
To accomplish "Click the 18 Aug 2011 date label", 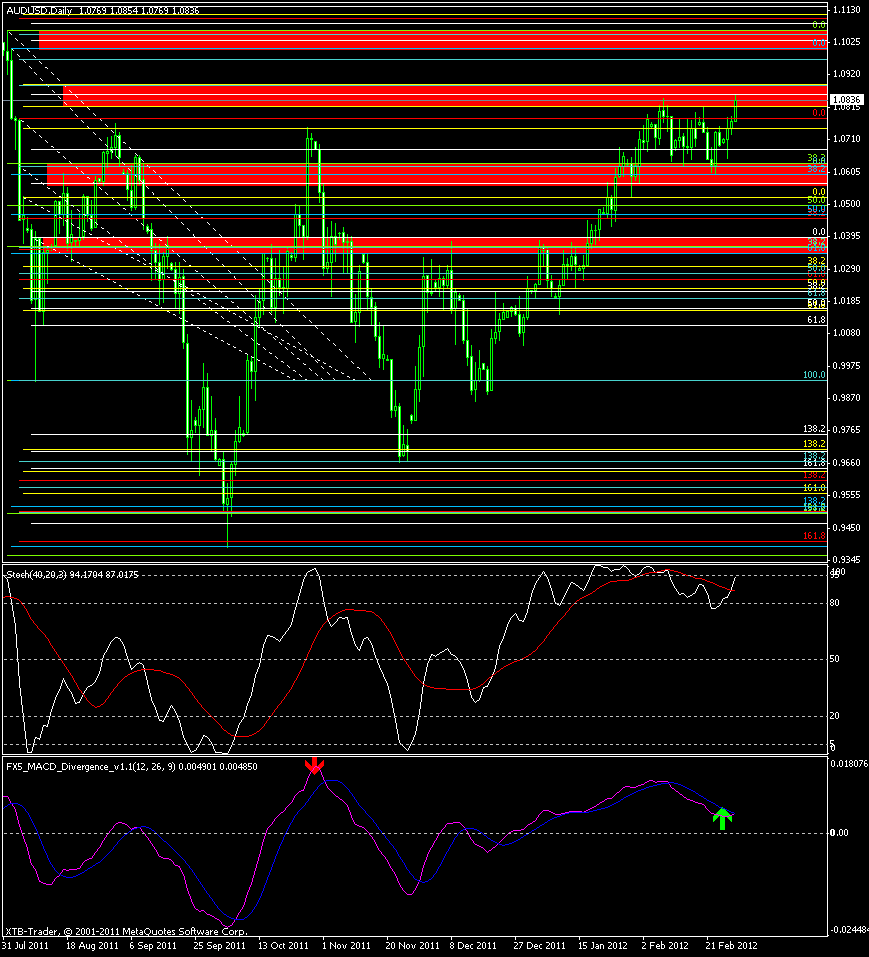I will point(92,945).
